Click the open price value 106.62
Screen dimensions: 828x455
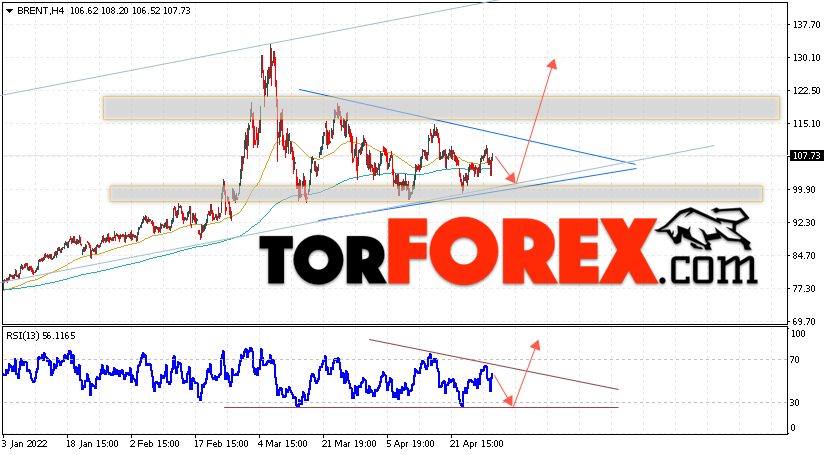82,11
